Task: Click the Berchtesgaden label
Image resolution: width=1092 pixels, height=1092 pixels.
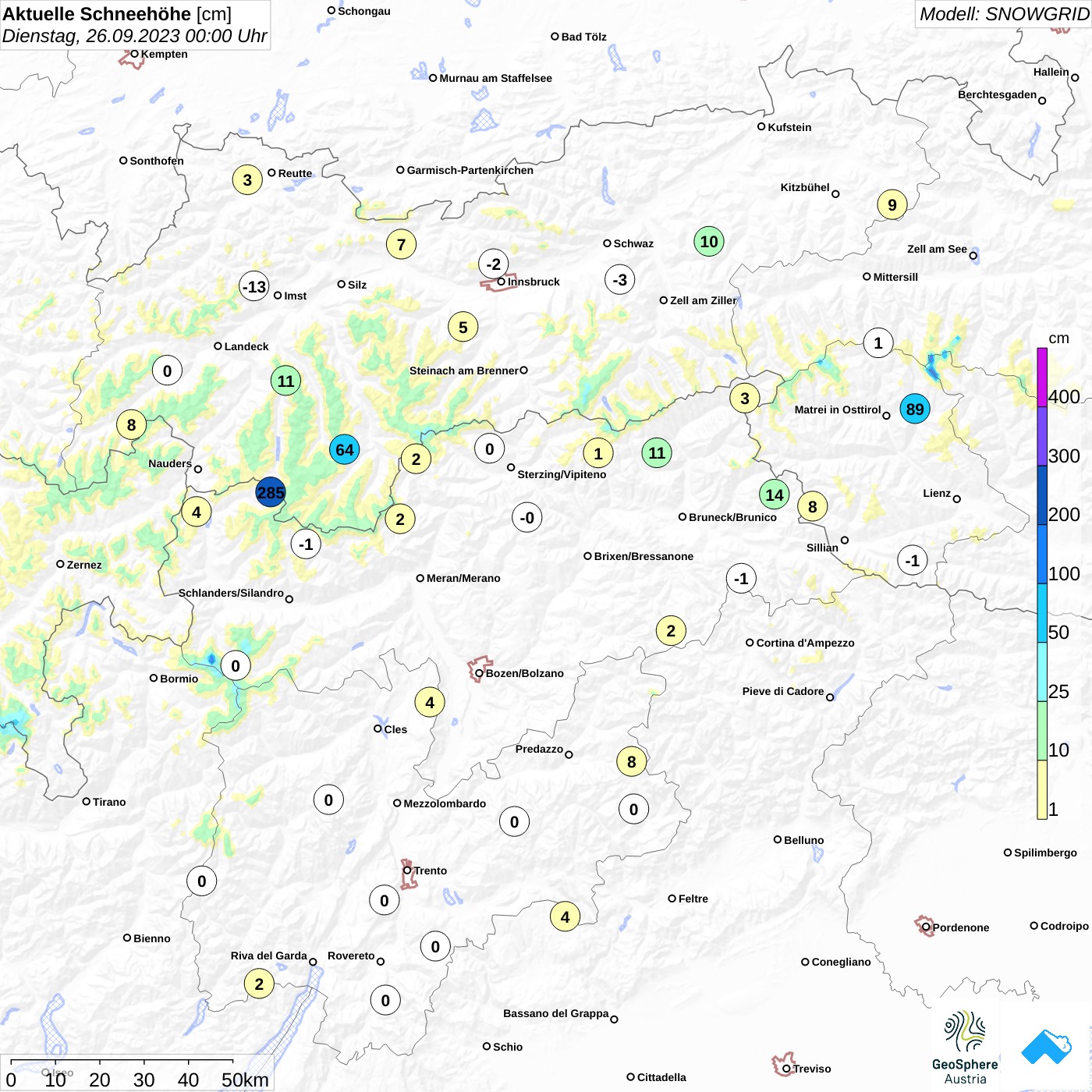Action: pos(997,94)
